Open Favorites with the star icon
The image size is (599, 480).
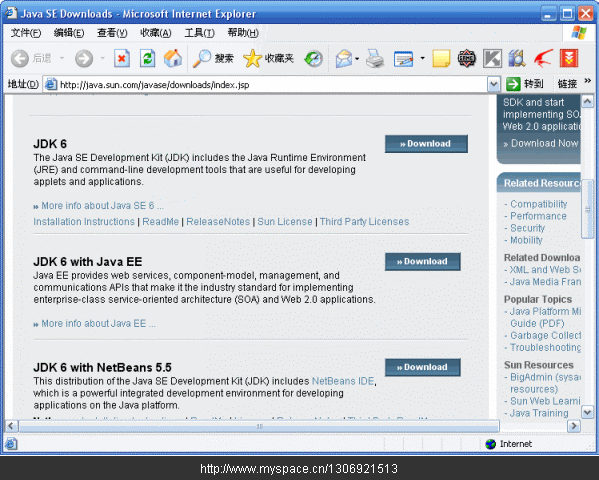252,58
